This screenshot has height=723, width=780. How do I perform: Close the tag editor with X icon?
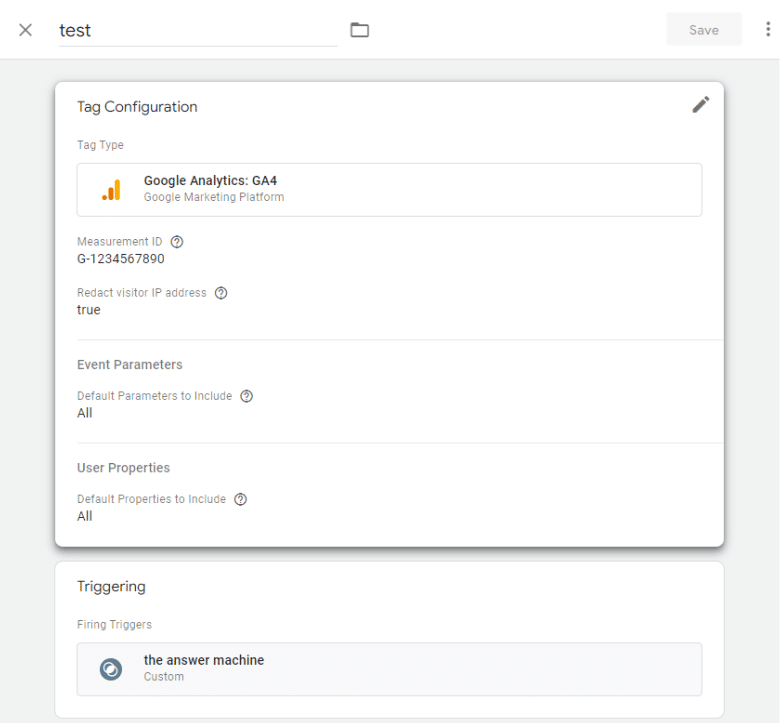click(26, 30)
